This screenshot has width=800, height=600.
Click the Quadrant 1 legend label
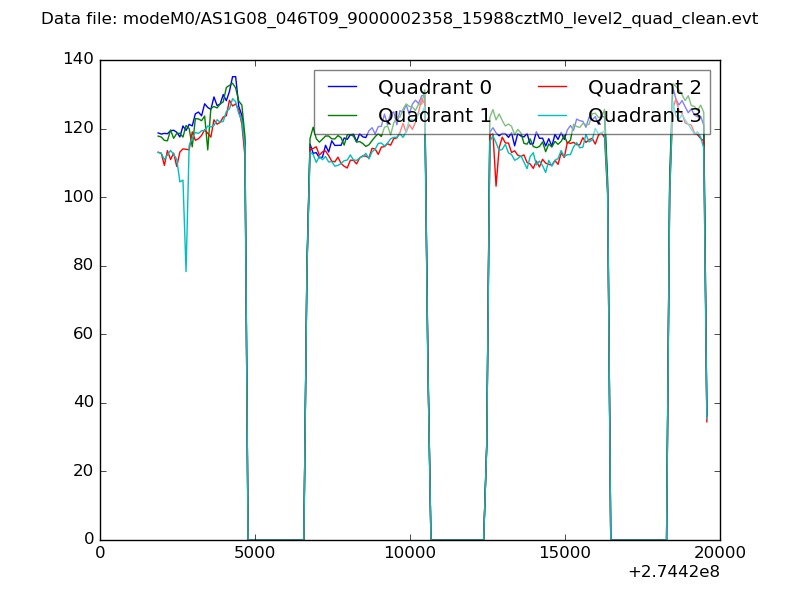(434, 115)
